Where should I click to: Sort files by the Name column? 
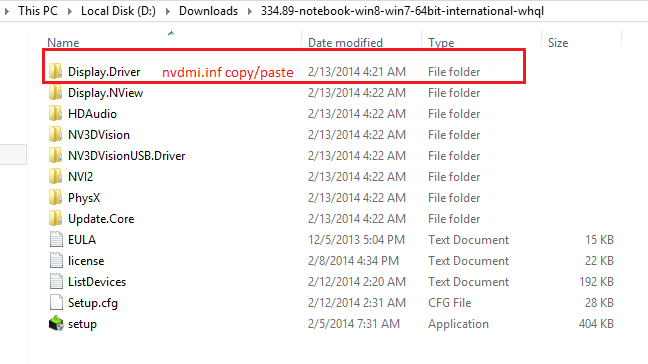click(x=63, y=43)
